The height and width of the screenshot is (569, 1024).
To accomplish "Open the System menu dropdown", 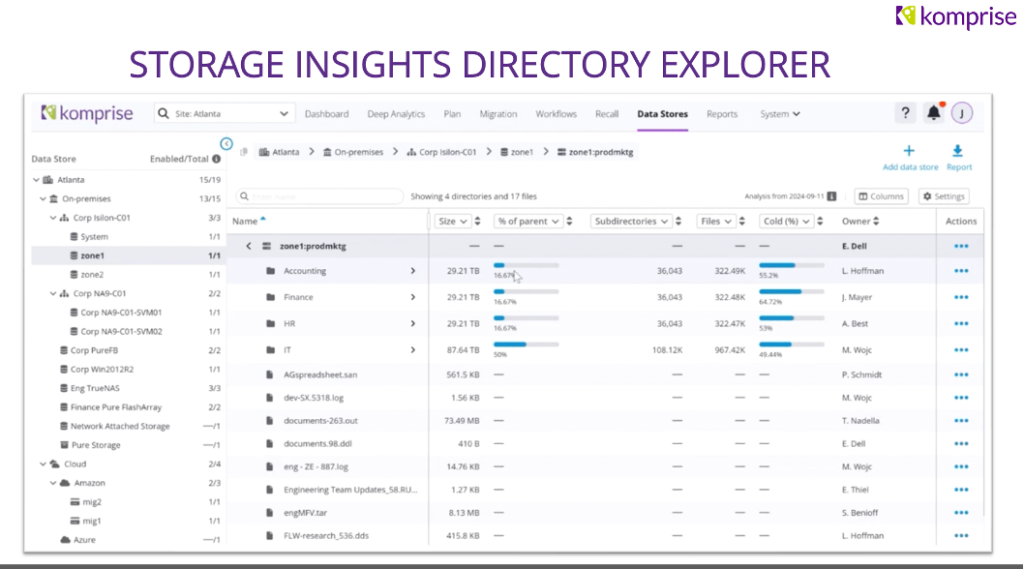I will coord(780,114).
